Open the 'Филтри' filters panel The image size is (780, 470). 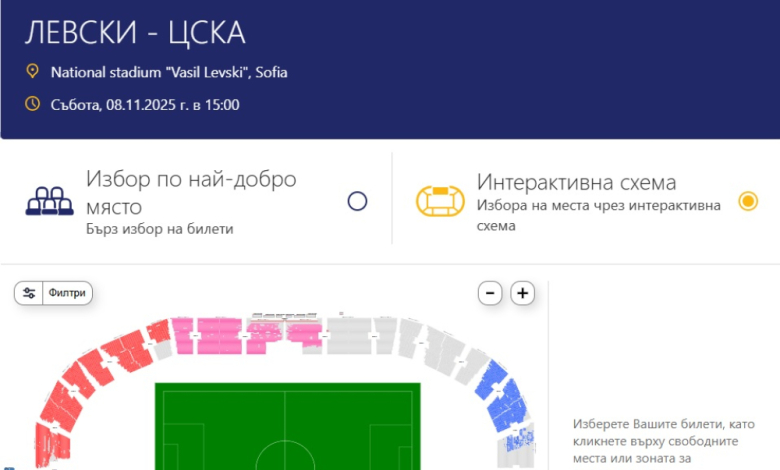(x=68, y=293)
